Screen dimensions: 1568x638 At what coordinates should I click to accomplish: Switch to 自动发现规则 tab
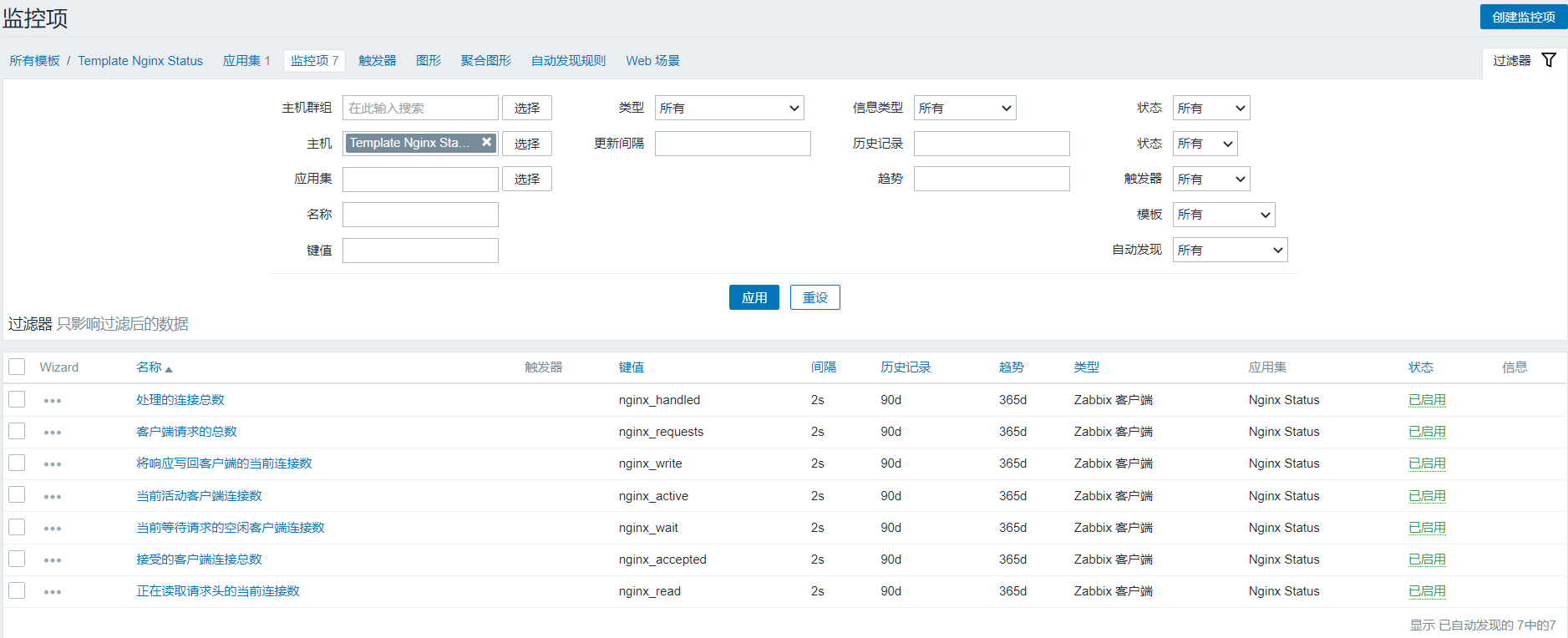point(568,61)
